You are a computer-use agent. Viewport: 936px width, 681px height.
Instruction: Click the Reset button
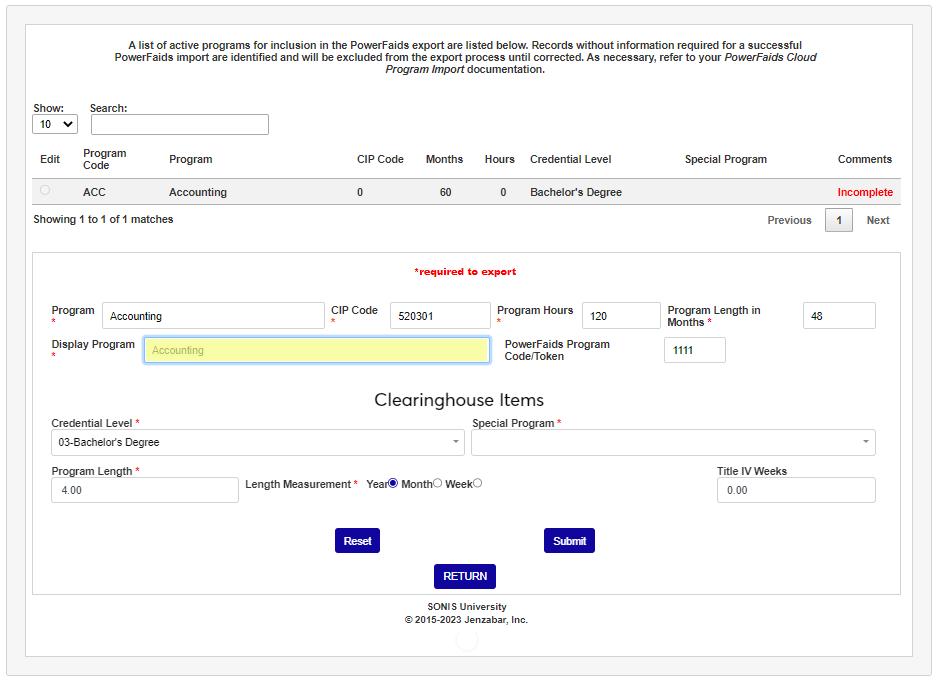[x=357, y=541]
